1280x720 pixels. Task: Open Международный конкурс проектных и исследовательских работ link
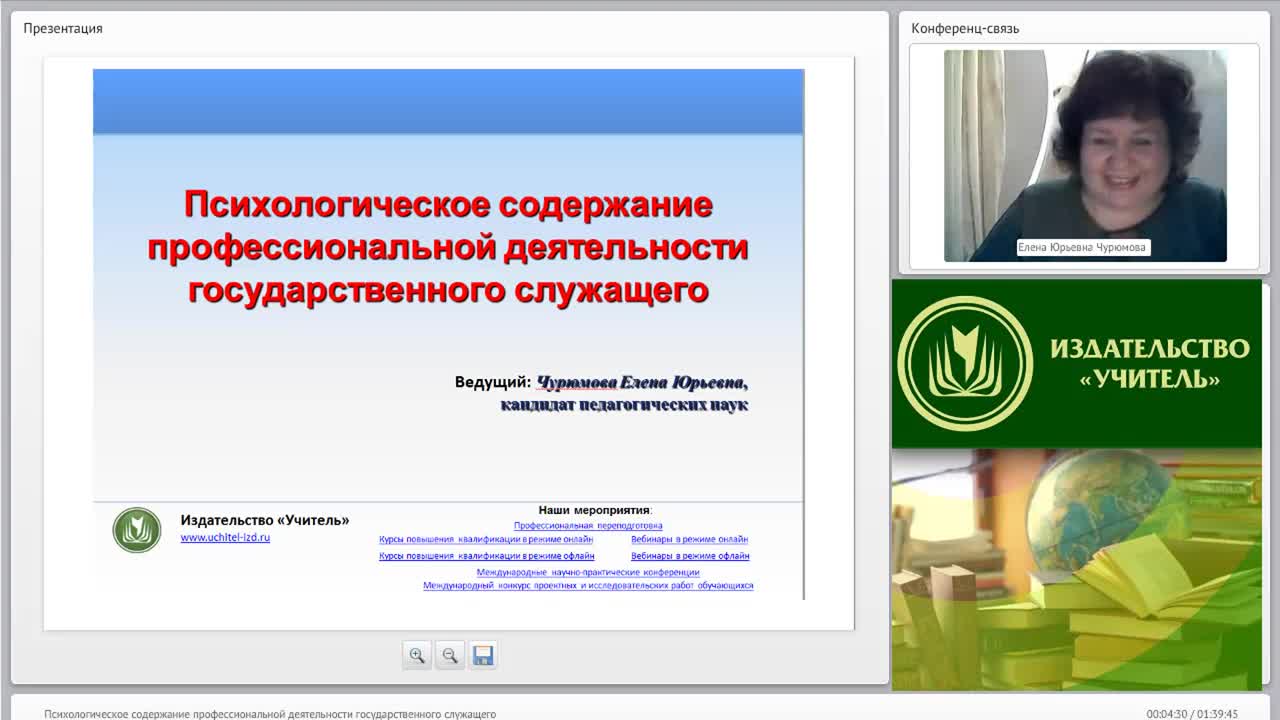[588, 585]
